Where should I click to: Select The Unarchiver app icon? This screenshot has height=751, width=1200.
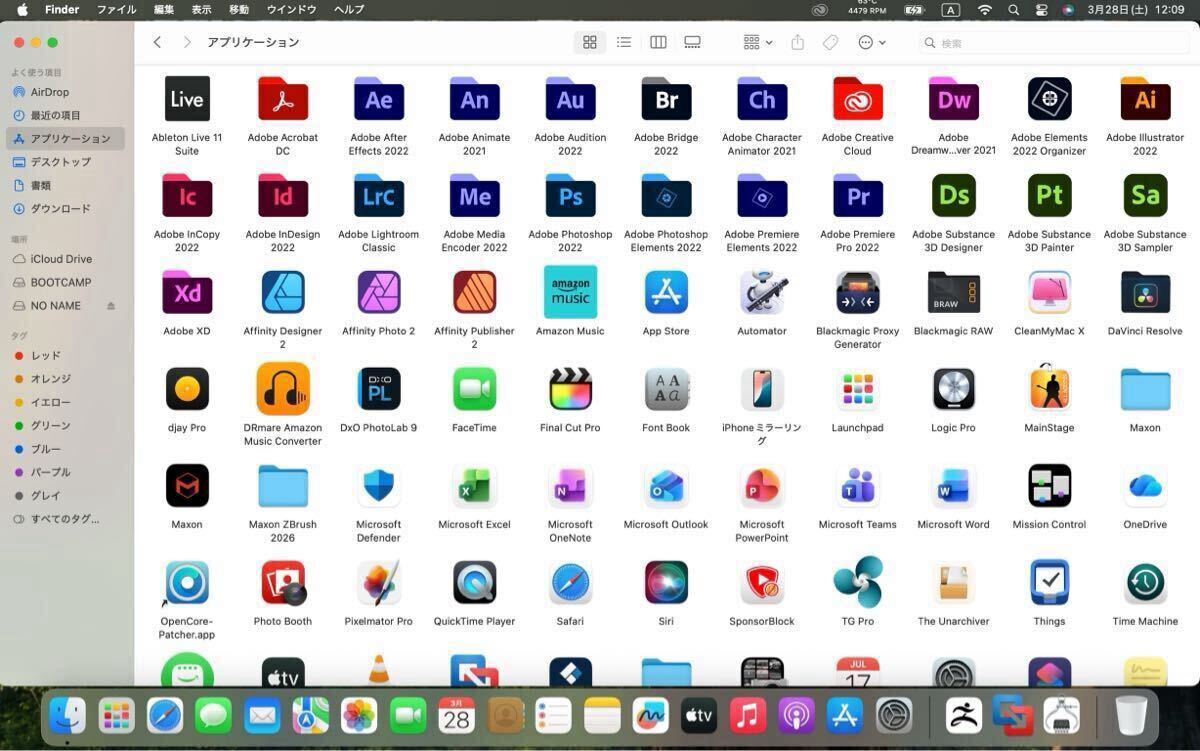[x=954, y=583]
